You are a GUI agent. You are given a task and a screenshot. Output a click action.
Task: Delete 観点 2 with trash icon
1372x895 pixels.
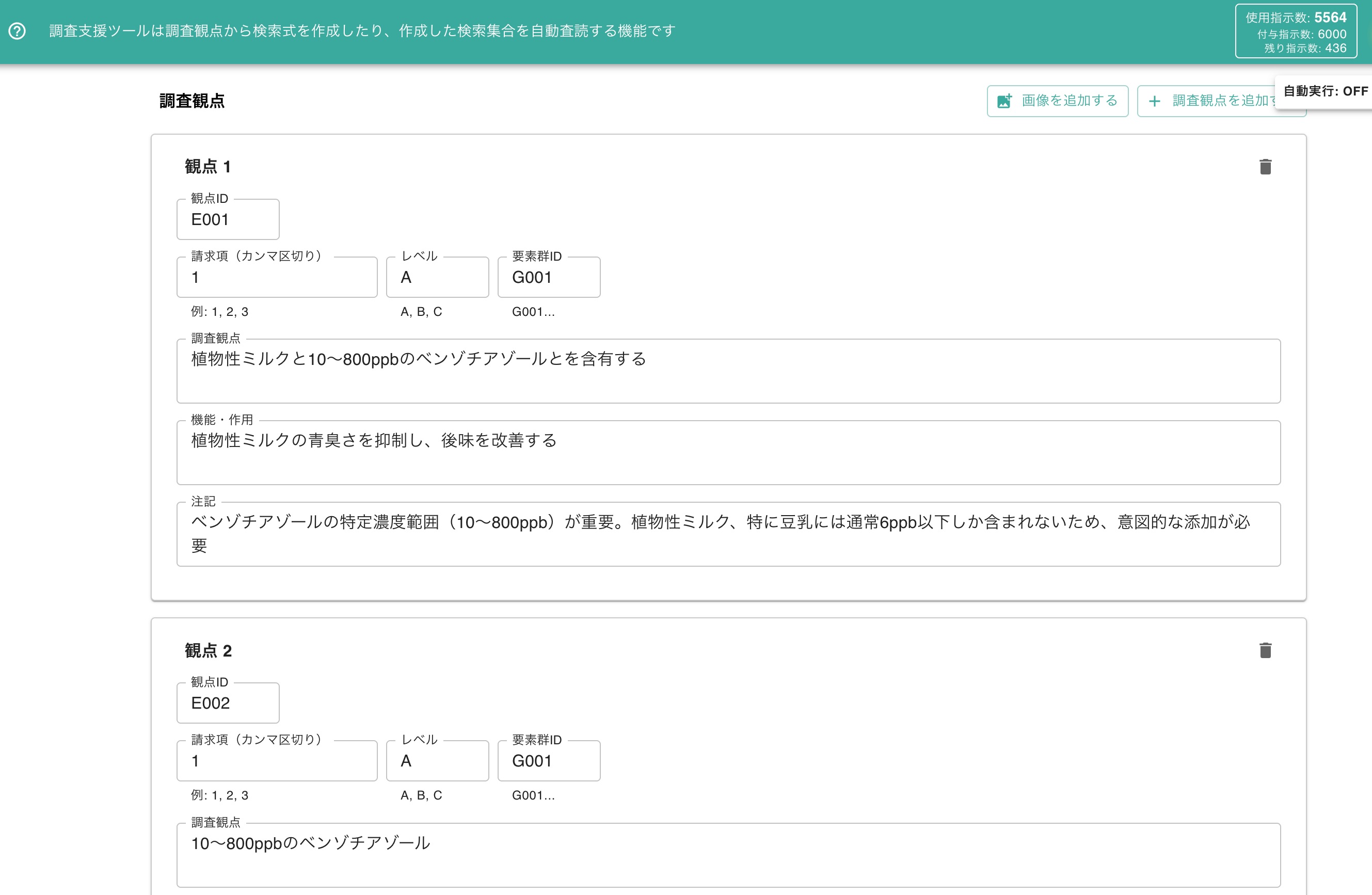pyautogui.click(x=1265, y=650)
